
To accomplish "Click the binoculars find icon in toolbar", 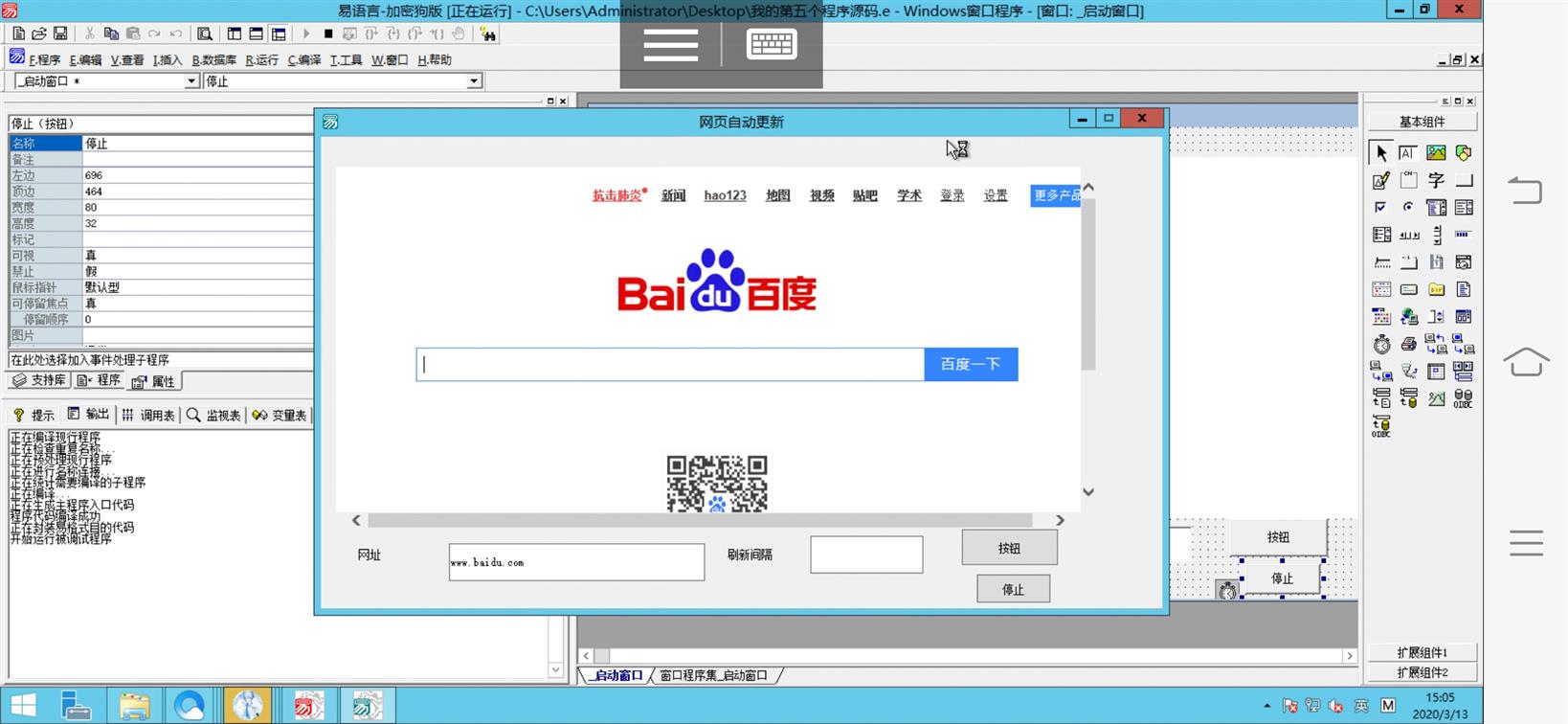I will [x=488, y=34].
